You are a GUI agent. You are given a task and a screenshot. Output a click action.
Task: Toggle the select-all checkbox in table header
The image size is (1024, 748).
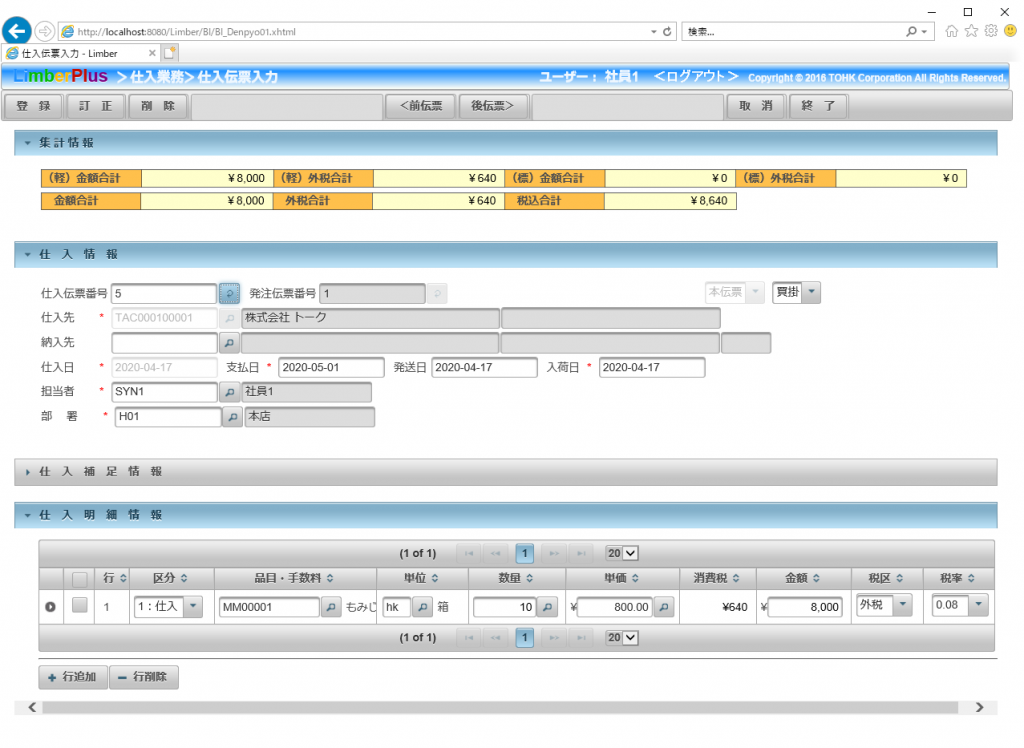80,579
